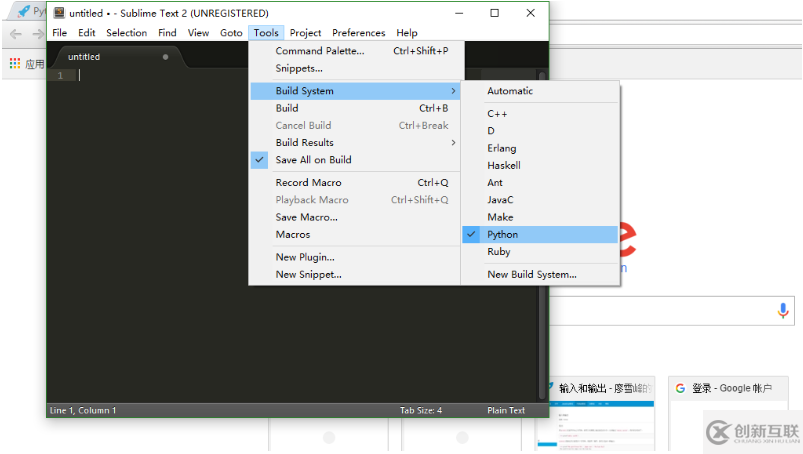
Task: Select Haskell build system
Action: point(540,165)
